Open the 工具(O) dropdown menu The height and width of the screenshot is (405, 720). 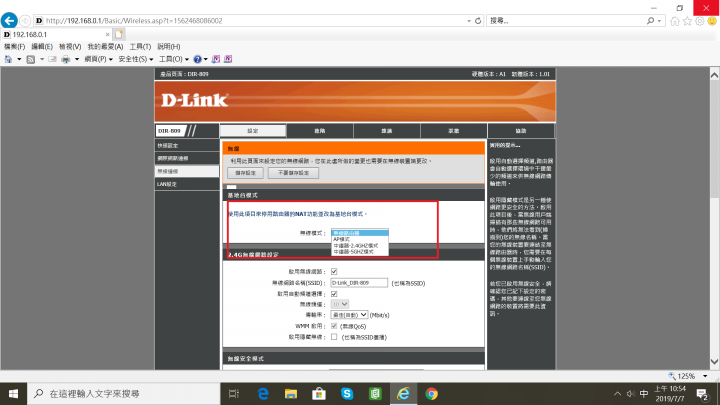(174, 59)
